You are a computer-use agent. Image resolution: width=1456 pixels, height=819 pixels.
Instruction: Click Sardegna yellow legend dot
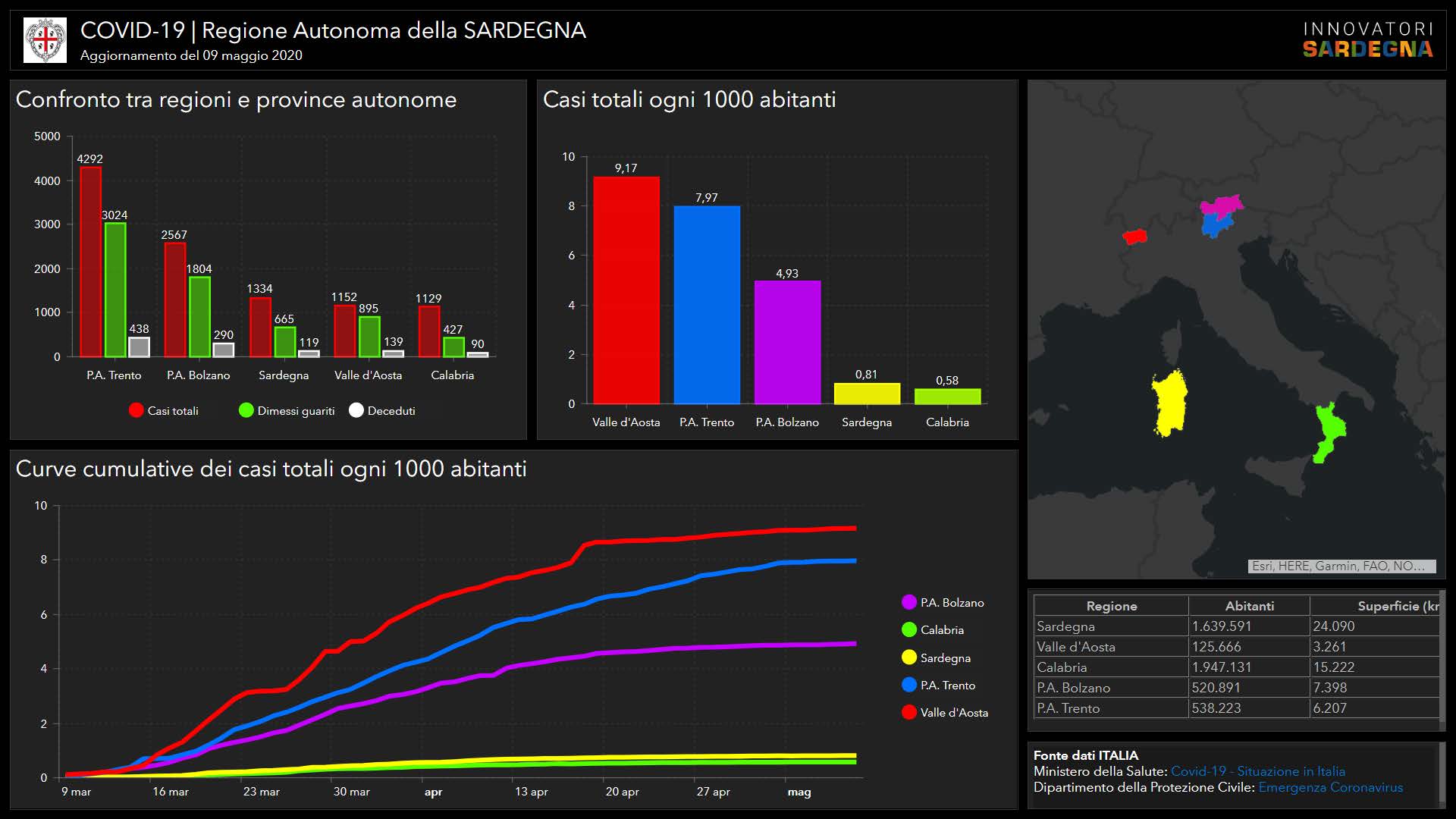tap(908, 657)
